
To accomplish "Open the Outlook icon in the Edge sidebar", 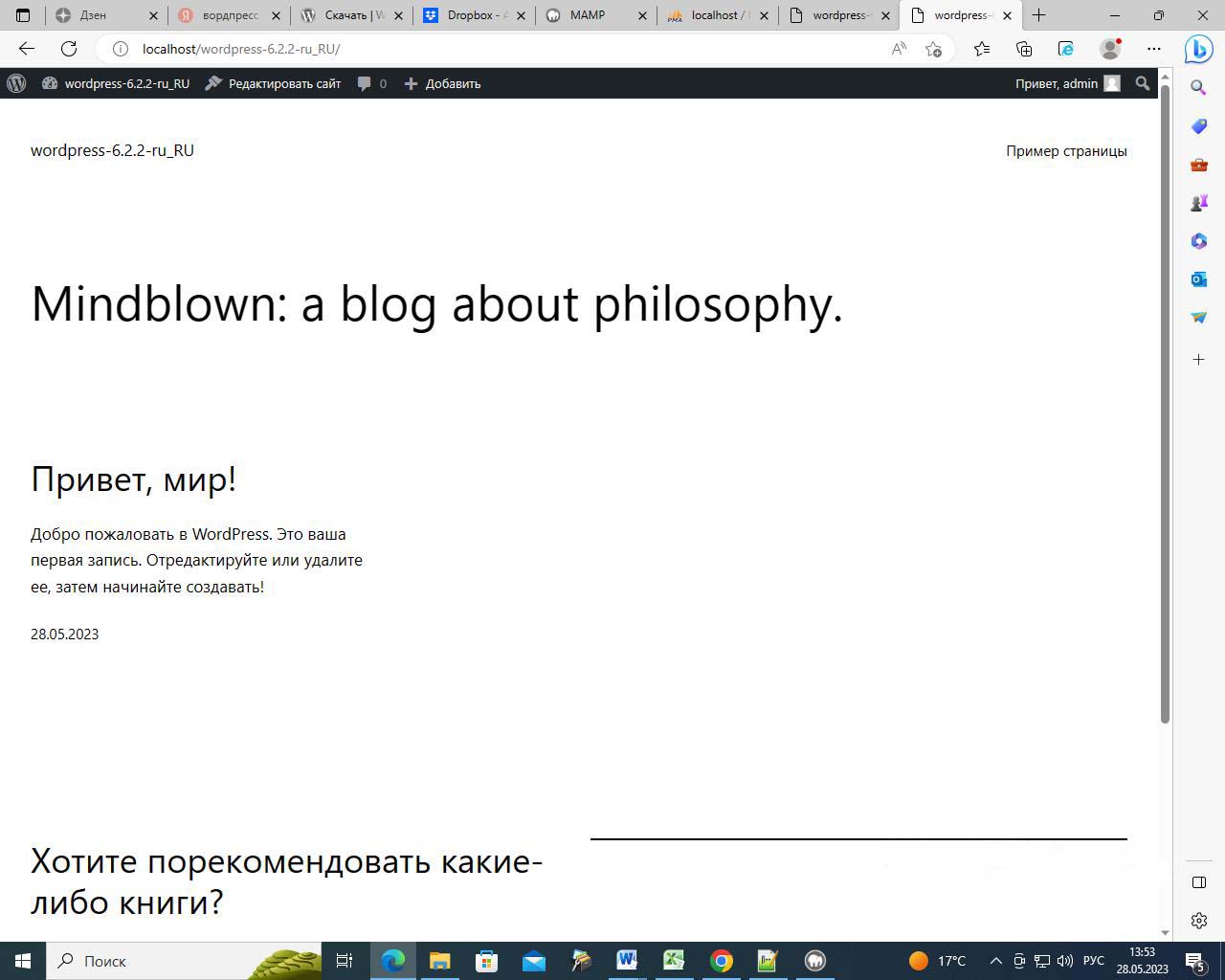I will (x=1198, y=279).
